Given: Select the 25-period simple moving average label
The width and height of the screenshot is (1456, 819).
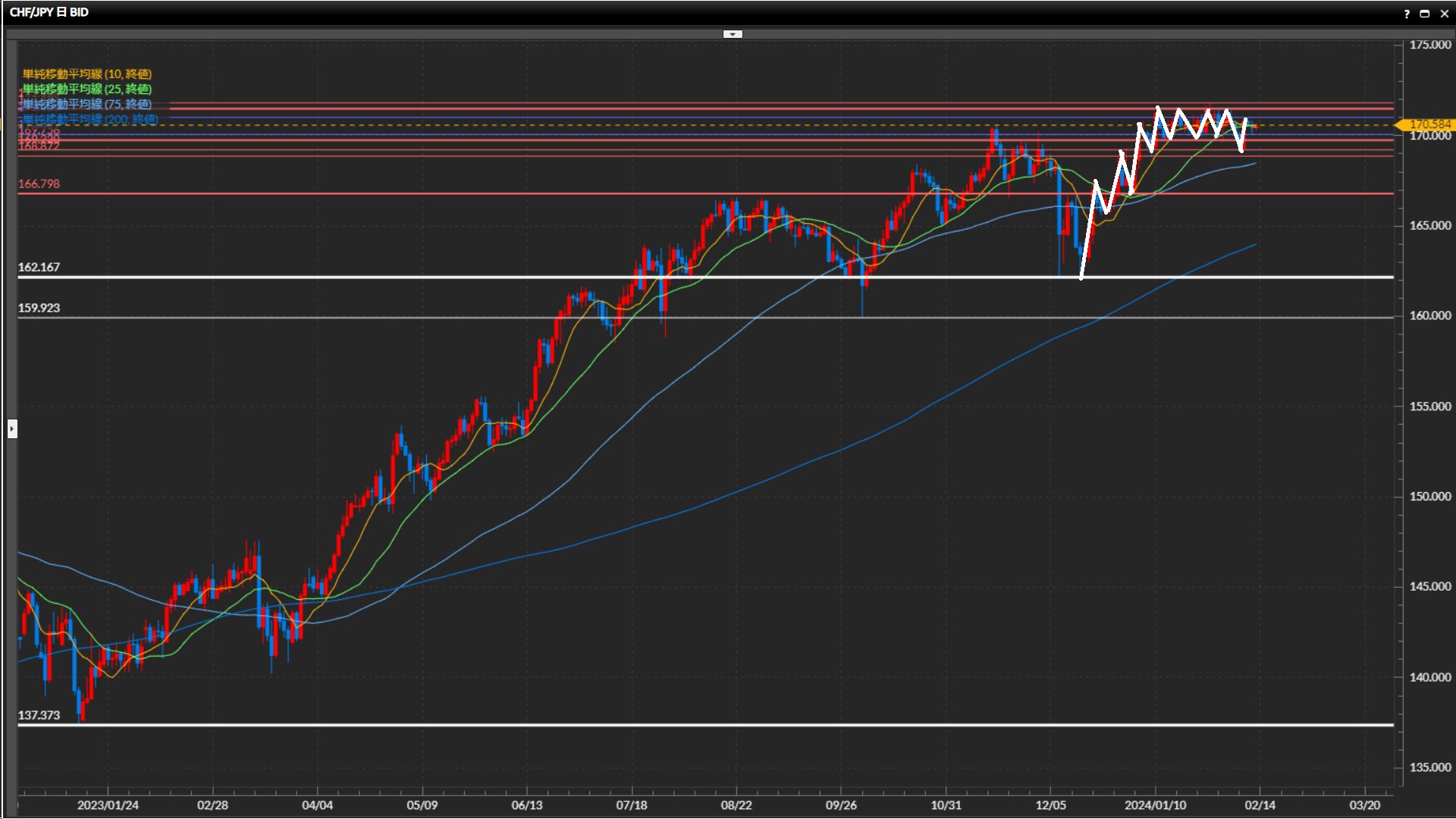Looking at the screenshot, I should tap(87, 89).
